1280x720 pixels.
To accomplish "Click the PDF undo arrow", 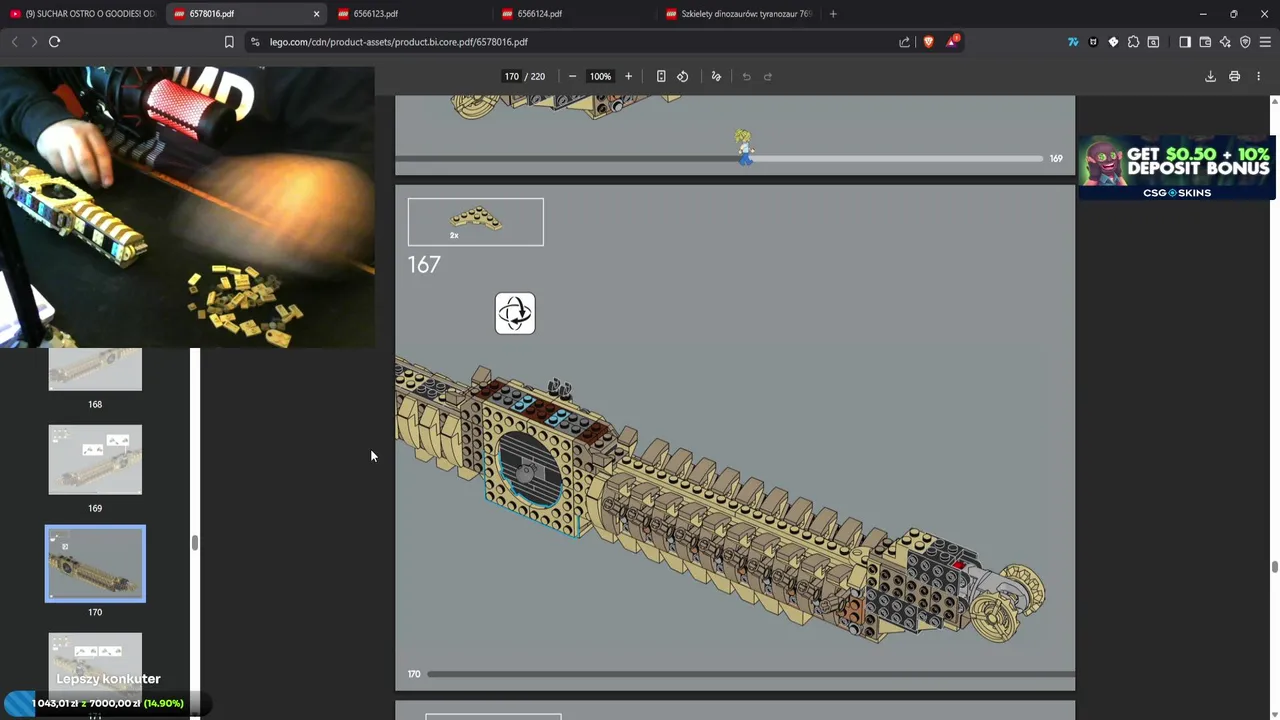I will 746,76.
